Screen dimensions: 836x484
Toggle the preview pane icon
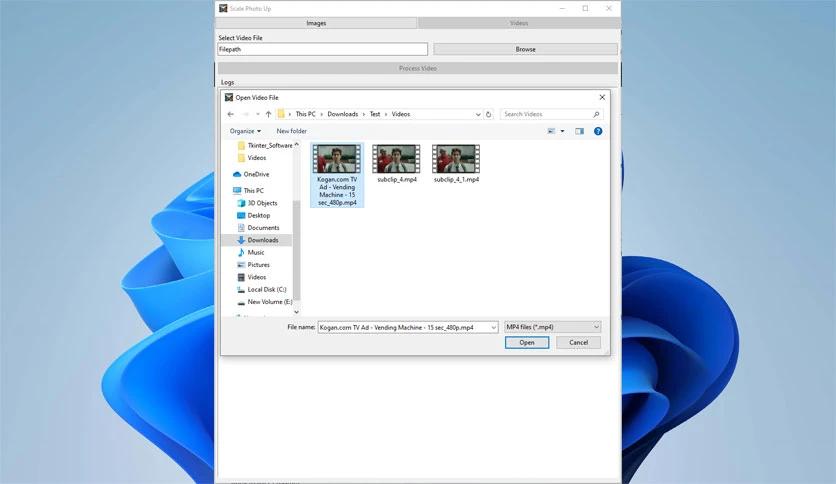580,131
